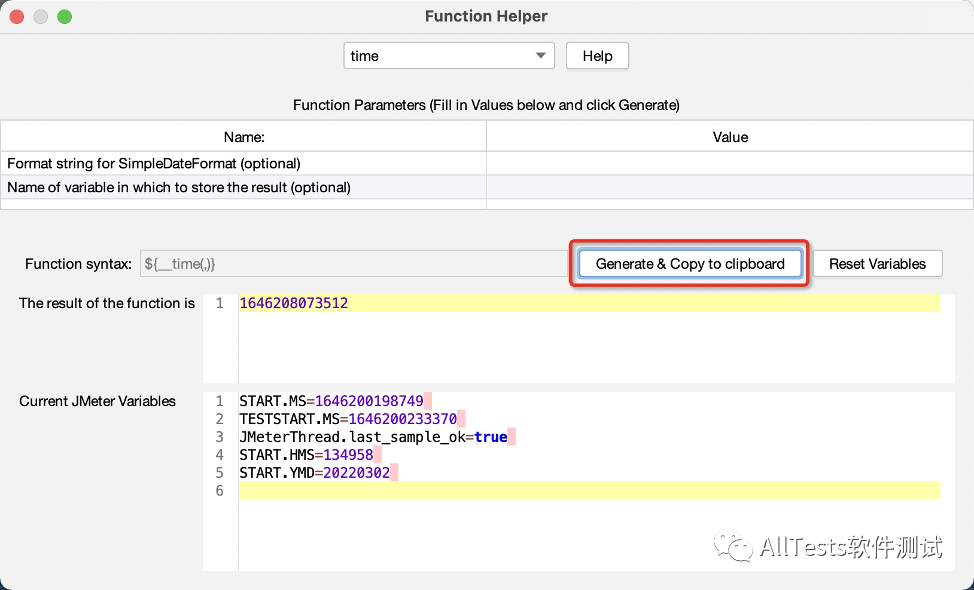Click the Help button
The image size is (974, 590).
pos(597,56)
